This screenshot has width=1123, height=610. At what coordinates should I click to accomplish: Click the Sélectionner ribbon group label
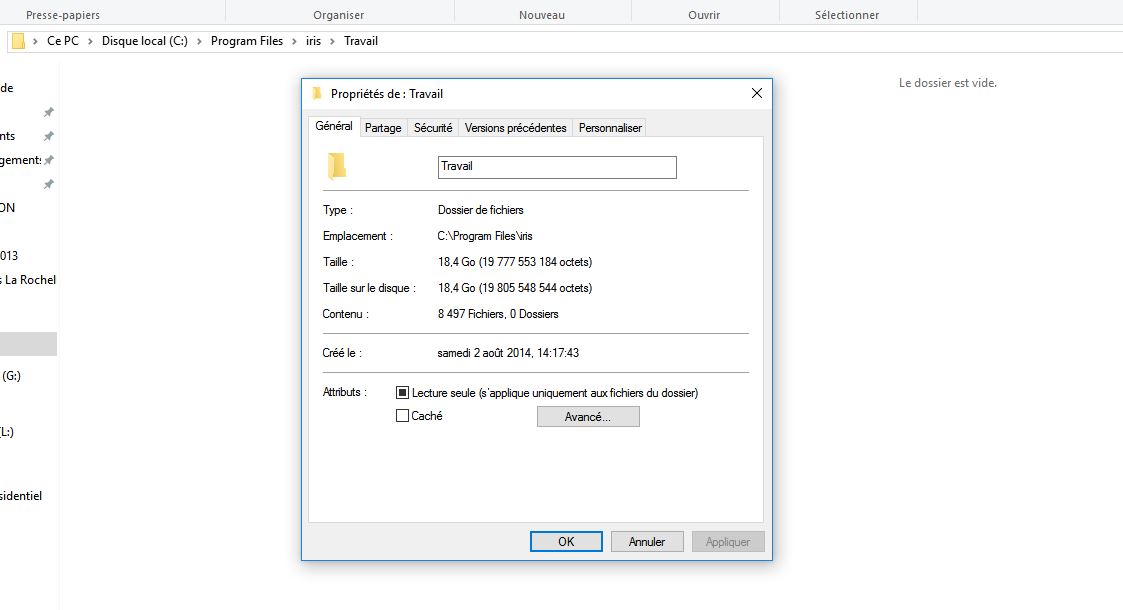tap(847, 15)
